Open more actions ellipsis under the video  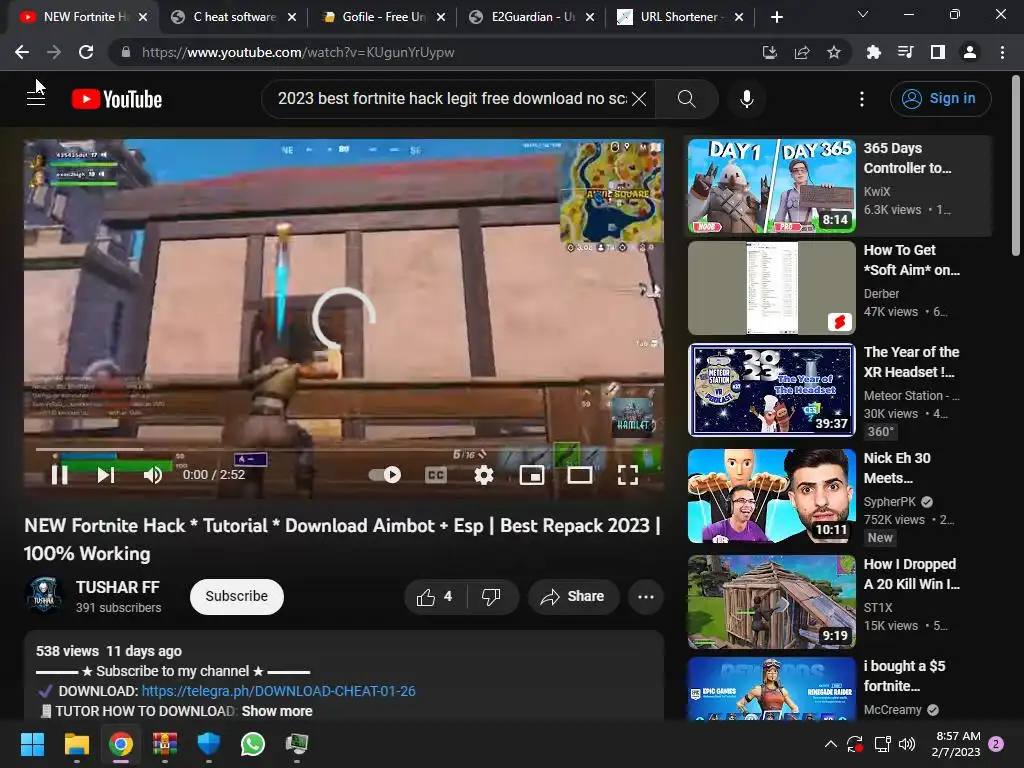click(646, 596)
